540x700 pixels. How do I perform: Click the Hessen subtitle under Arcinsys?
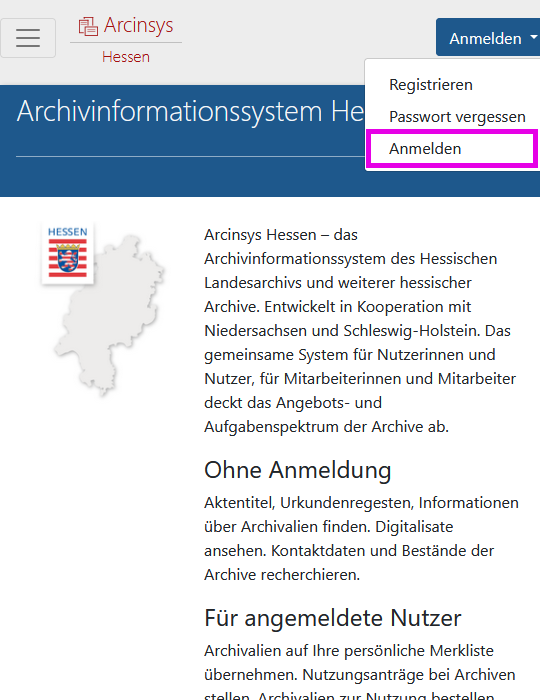click(126, 57)
